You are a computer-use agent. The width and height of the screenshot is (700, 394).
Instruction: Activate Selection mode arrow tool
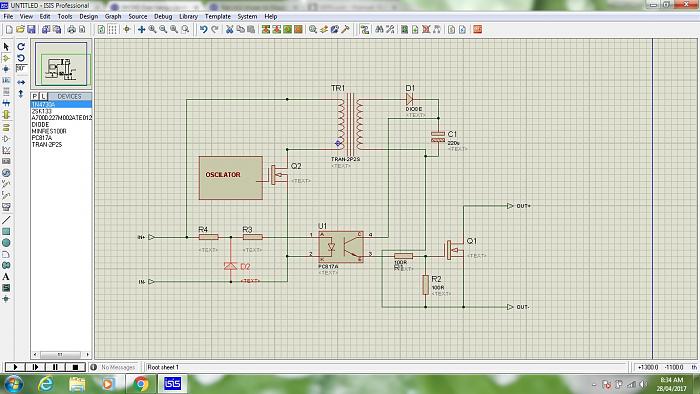click(6, 46)
